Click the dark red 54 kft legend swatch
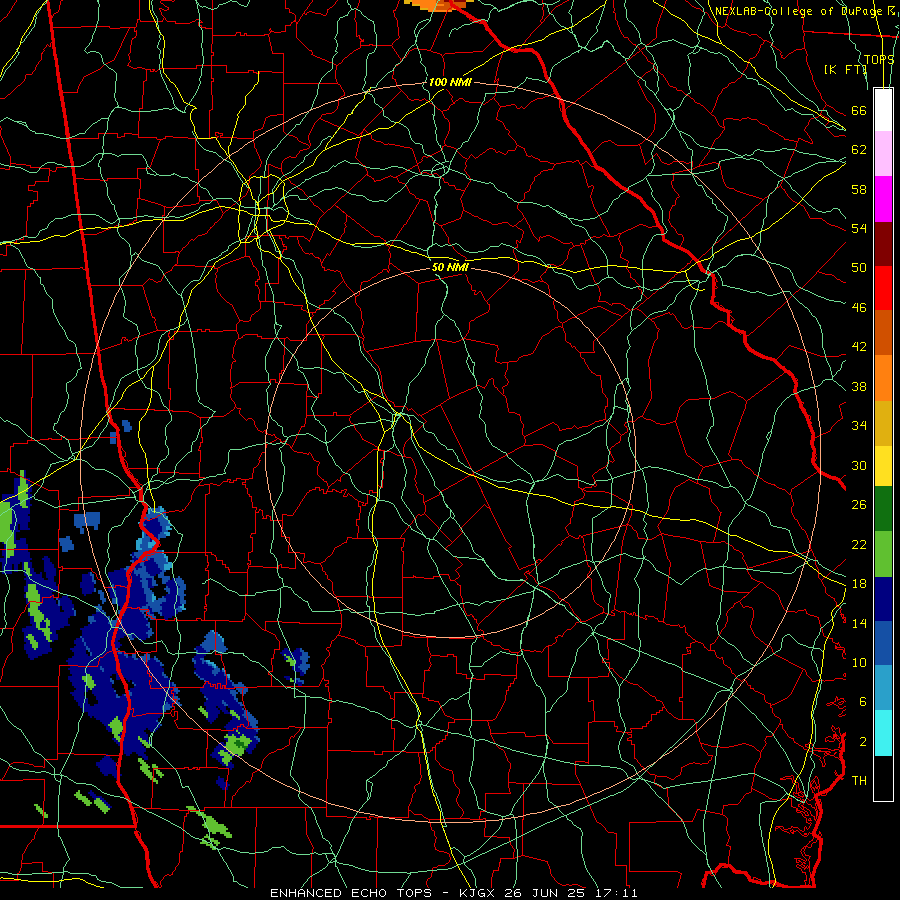This screenshot has height=900, width=900. (x=883, y=243)
